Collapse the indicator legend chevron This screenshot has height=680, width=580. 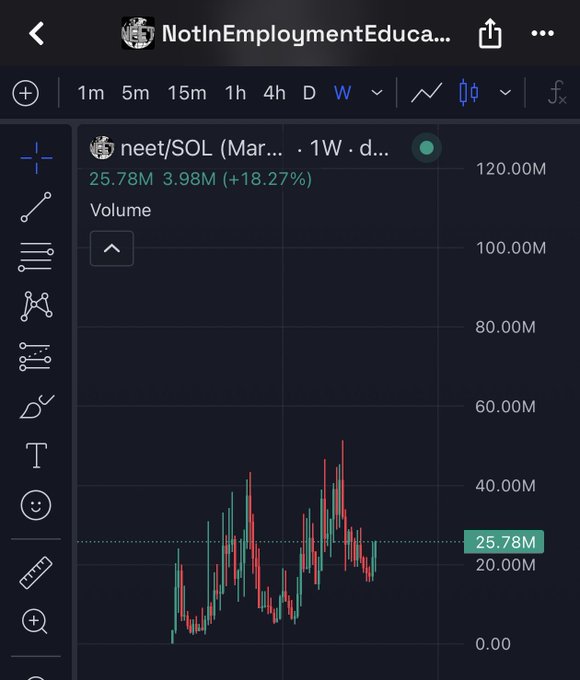click(x=112, y=248)
